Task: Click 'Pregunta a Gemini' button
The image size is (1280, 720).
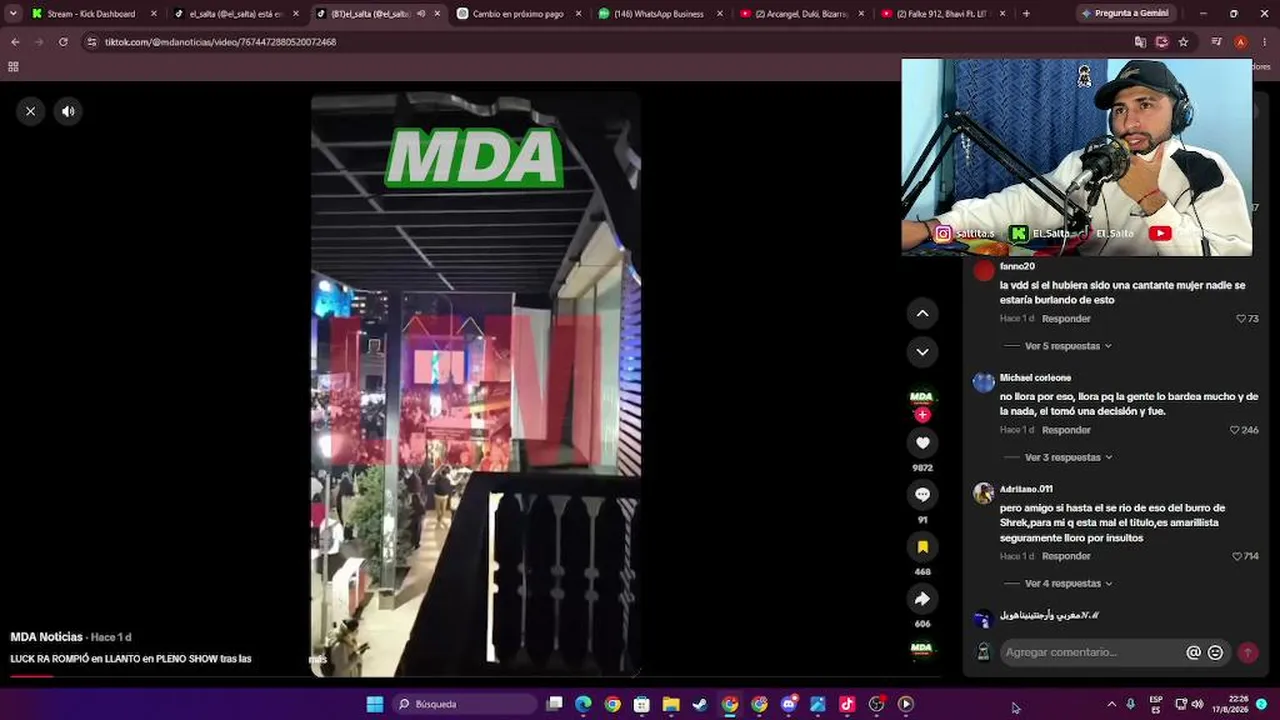Action: pyautogui.click(x=1124, y=14)
